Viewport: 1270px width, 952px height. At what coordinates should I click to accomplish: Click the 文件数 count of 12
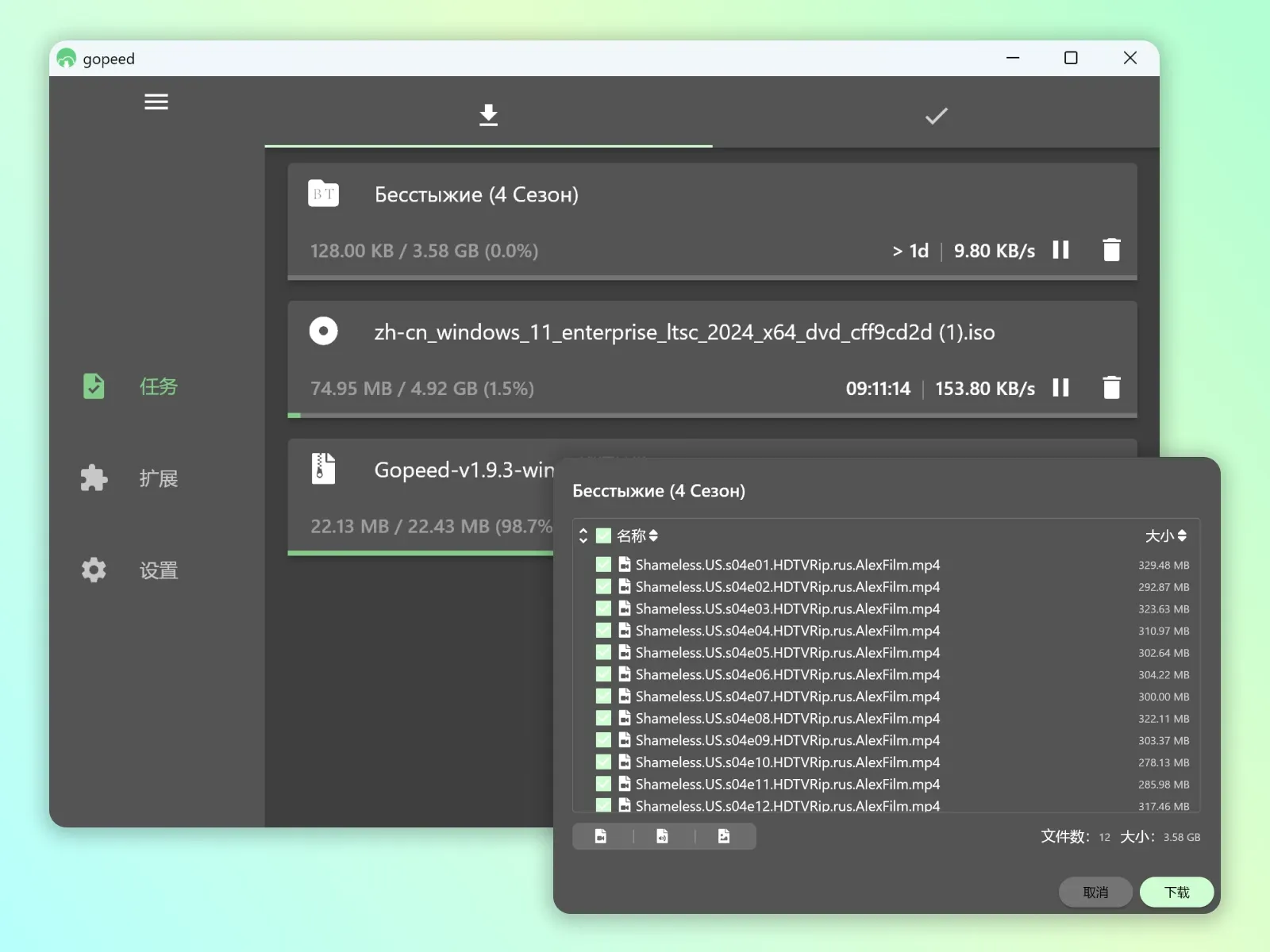[1104, 837]
